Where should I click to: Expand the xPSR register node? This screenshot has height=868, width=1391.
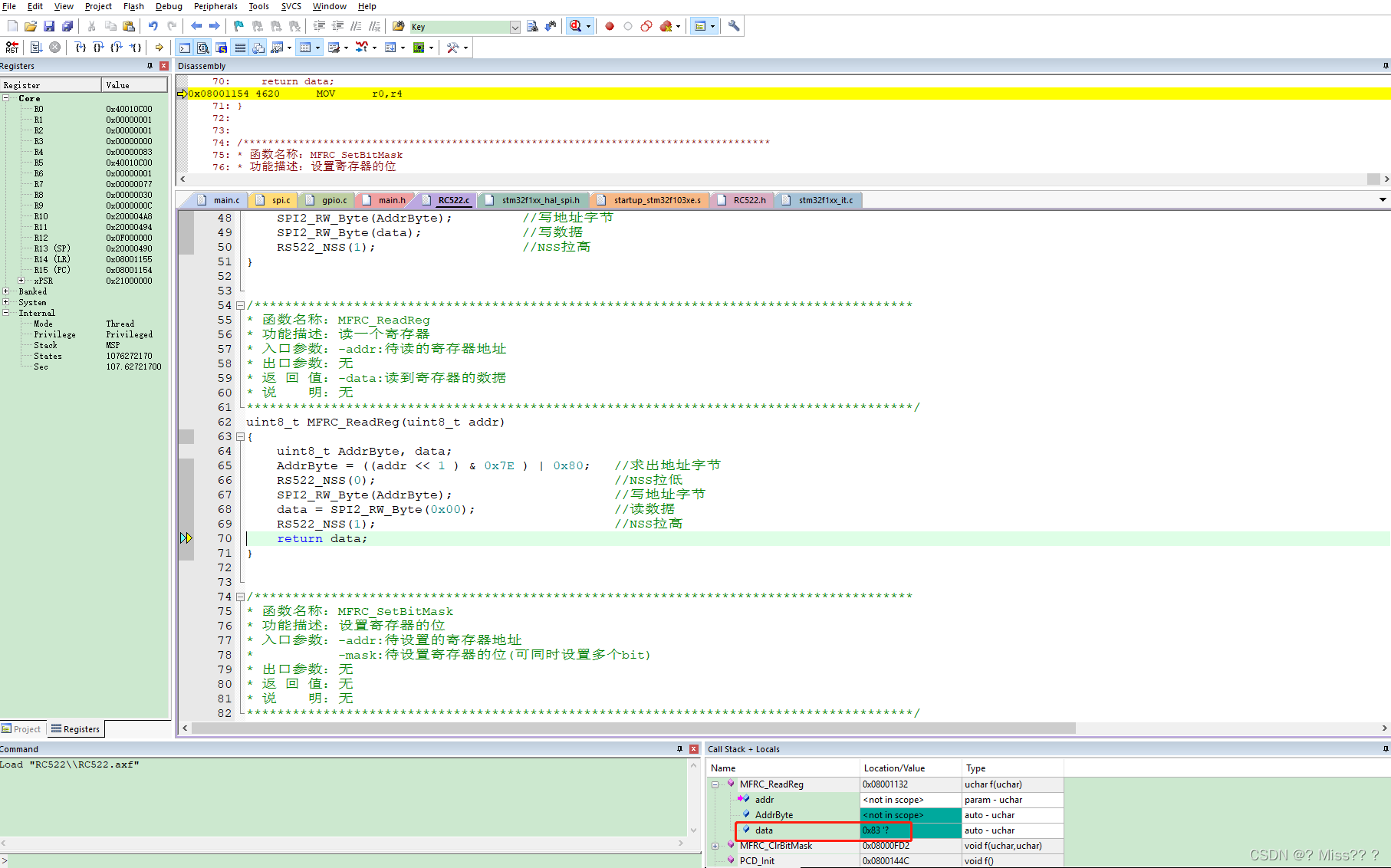click(x=21, y=281)
